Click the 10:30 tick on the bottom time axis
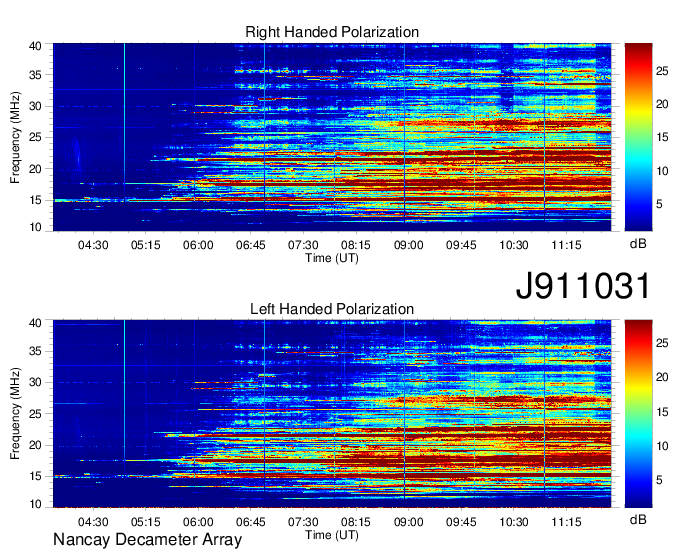680x552 pixels. click(514, 522)
